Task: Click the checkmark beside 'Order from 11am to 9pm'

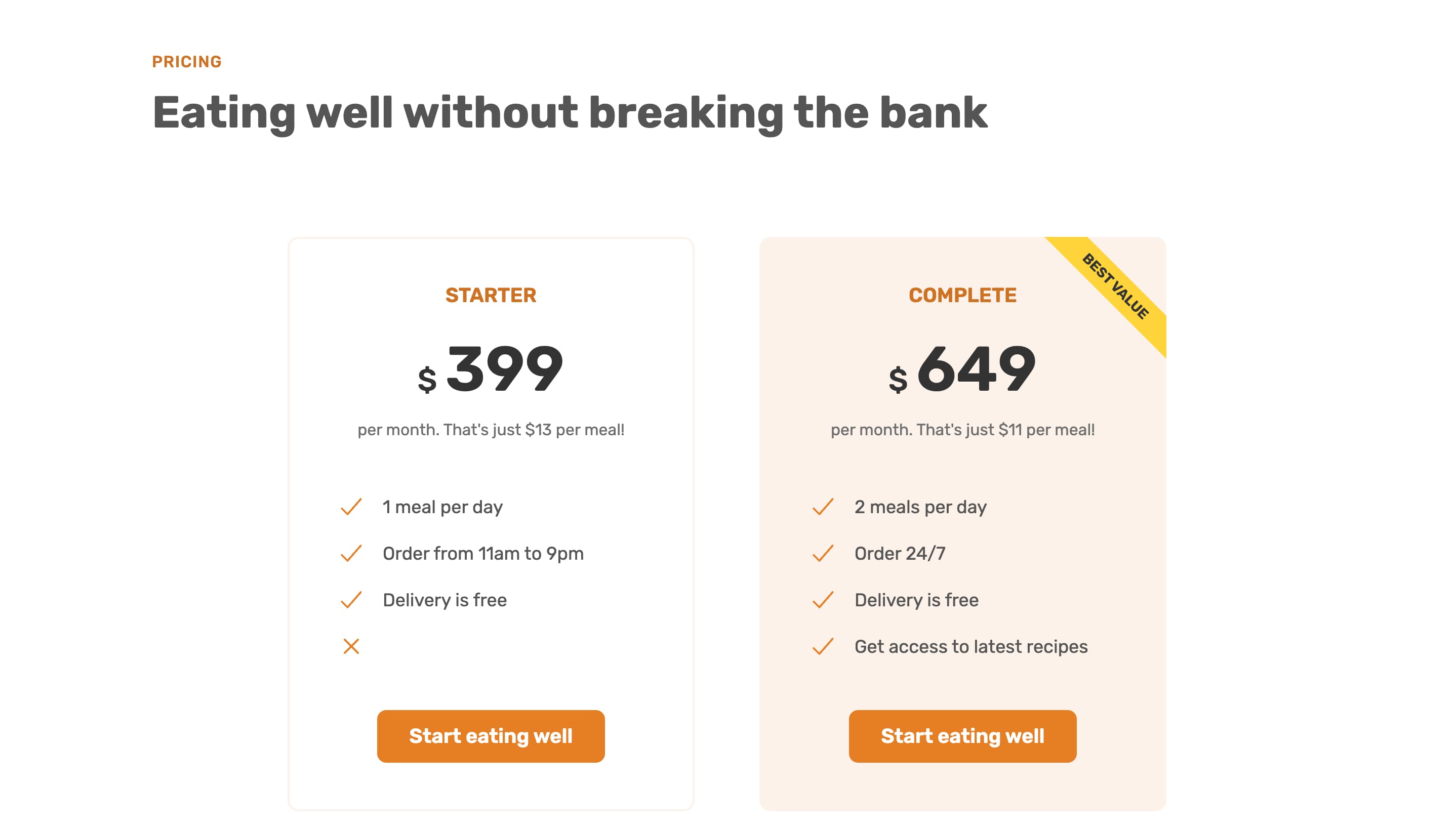Action: (351, 553)
